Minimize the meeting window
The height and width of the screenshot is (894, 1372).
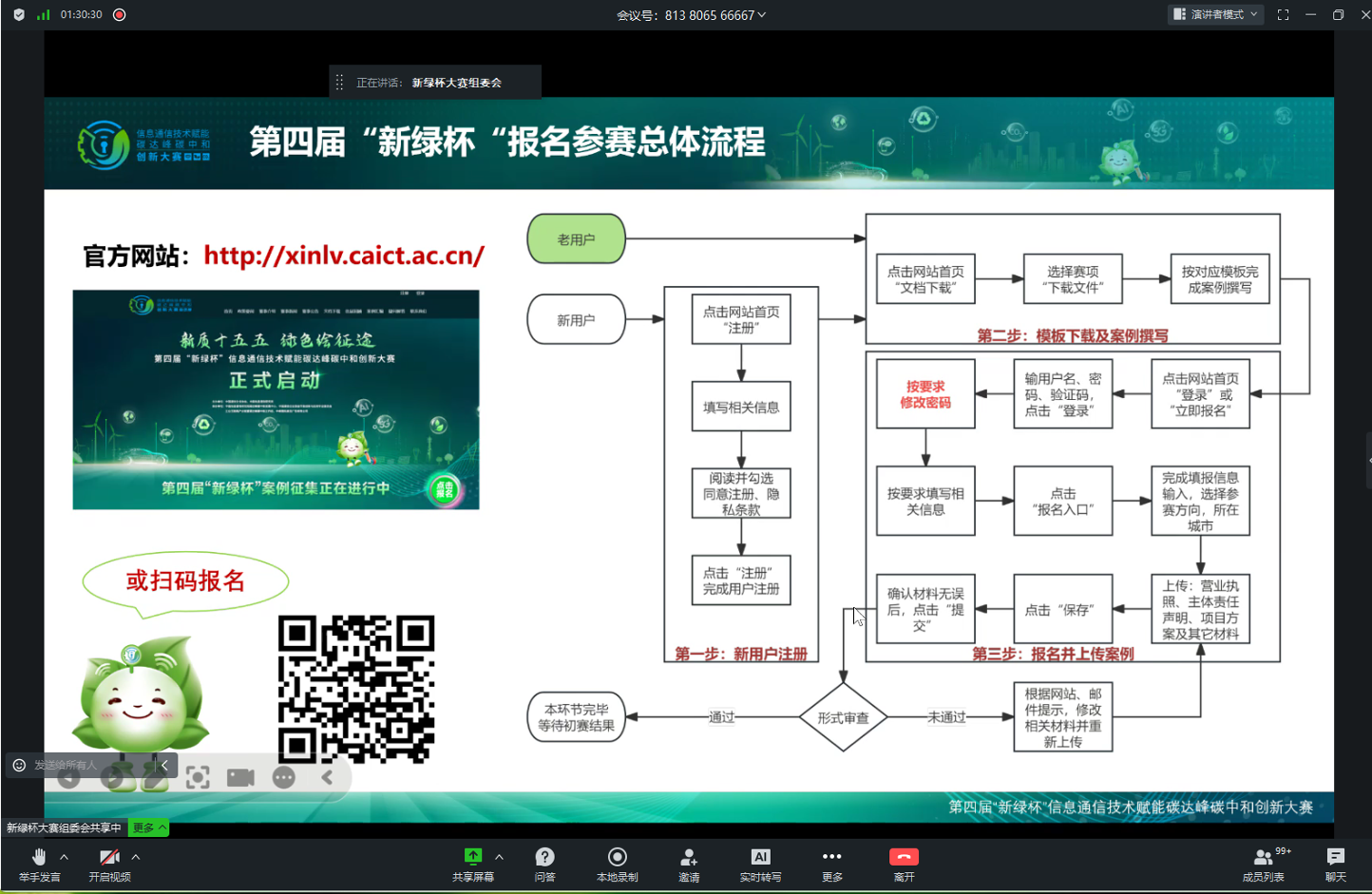(1310, 14)
